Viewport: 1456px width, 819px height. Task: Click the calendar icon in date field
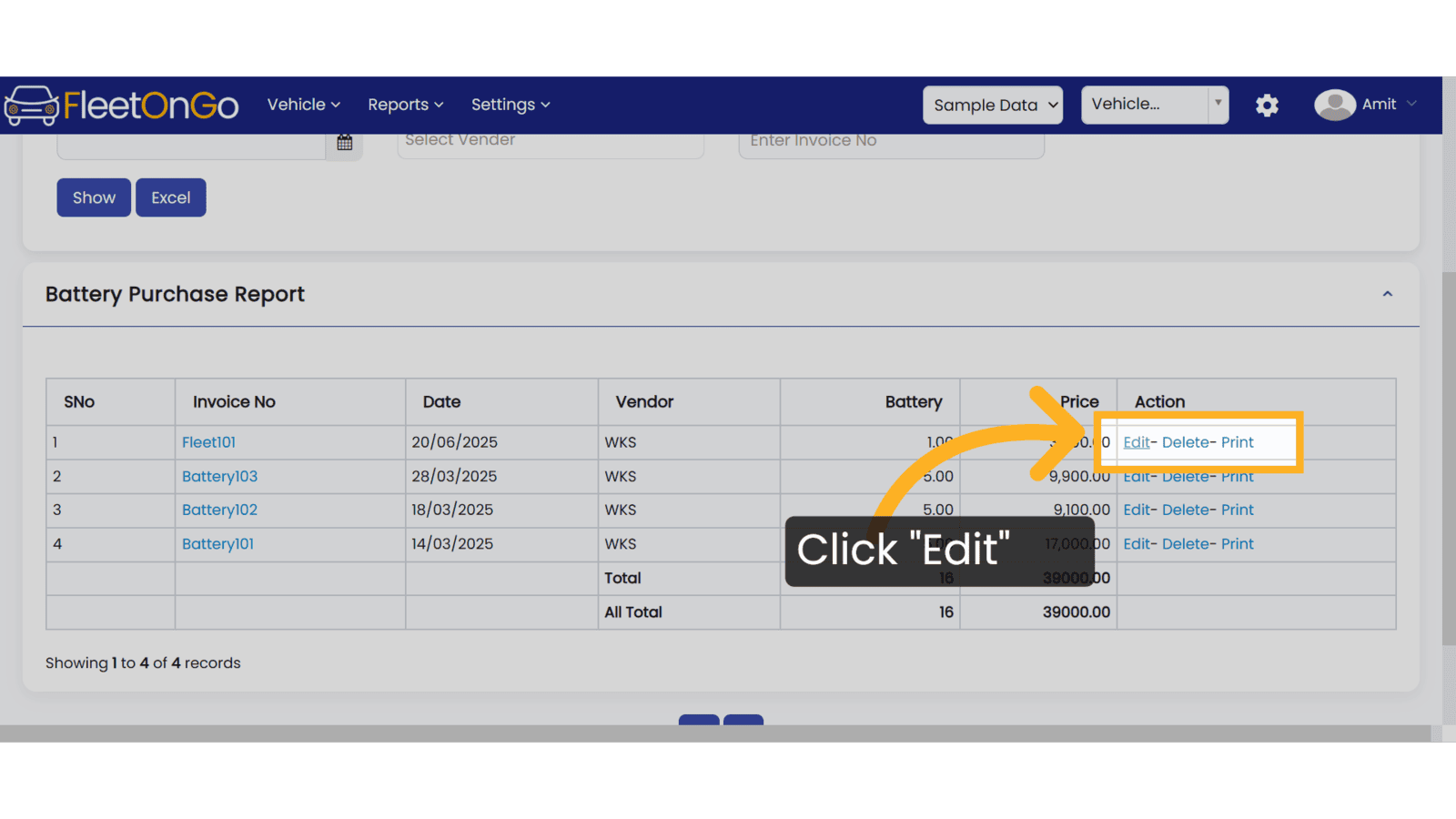pos(345,143)
